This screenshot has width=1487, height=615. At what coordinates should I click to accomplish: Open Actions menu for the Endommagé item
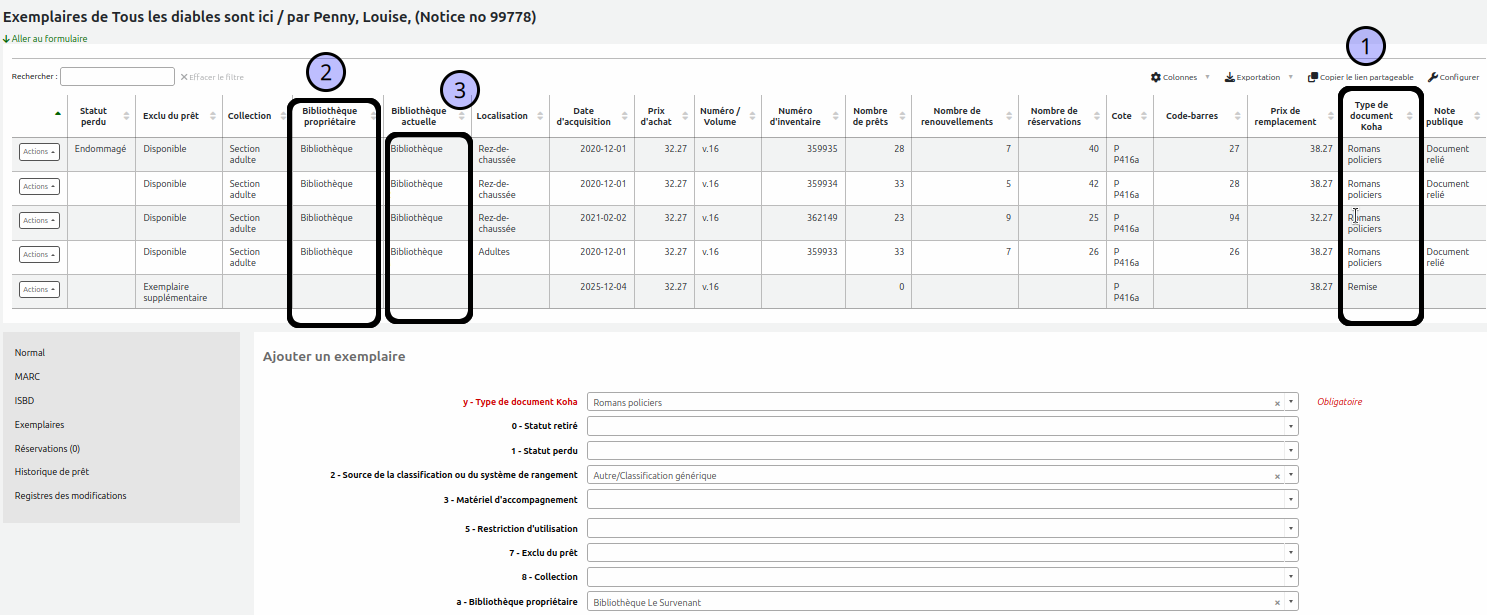39,151
